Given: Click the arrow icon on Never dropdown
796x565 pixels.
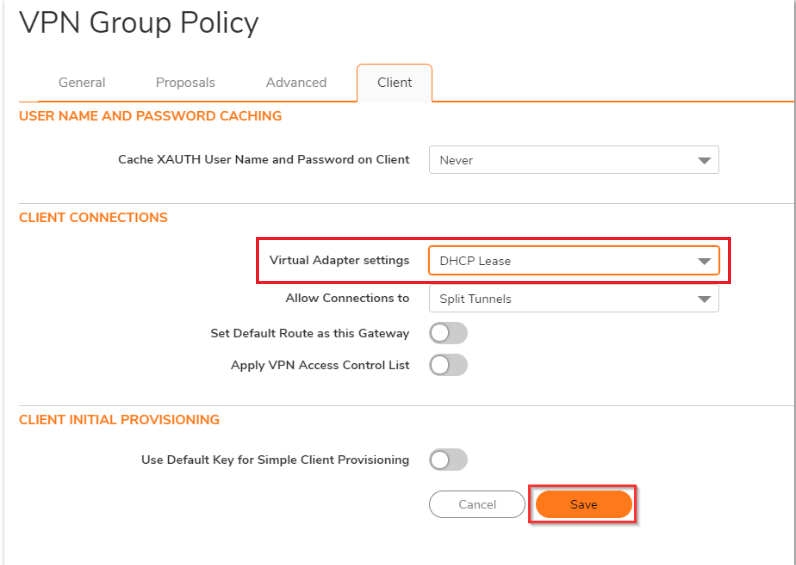Looking at the screenshot, I should (x=704, y=160).
